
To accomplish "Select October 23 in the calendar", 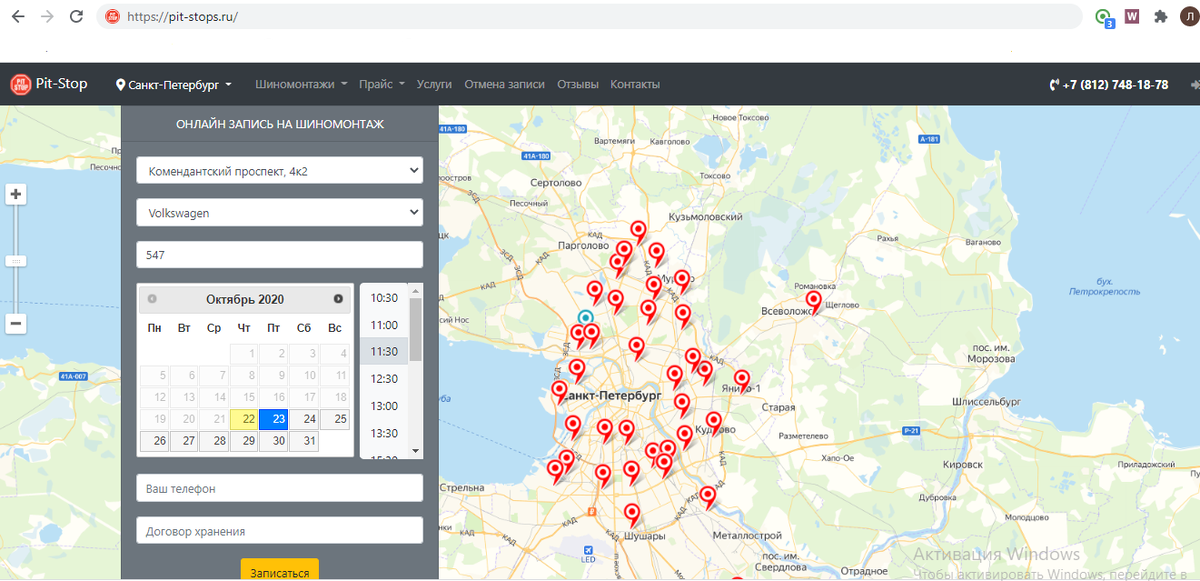I will (273, 419).
